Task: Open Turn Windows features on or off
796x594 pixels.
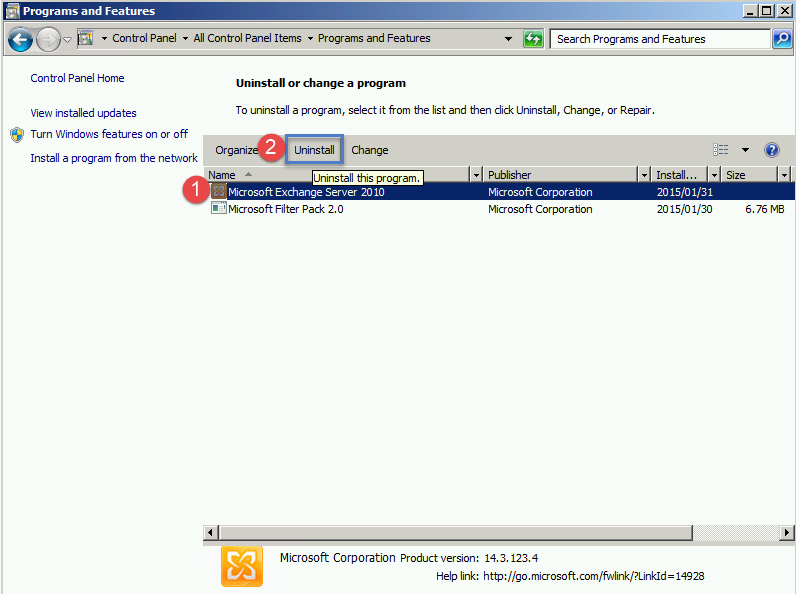Action: 109,134
